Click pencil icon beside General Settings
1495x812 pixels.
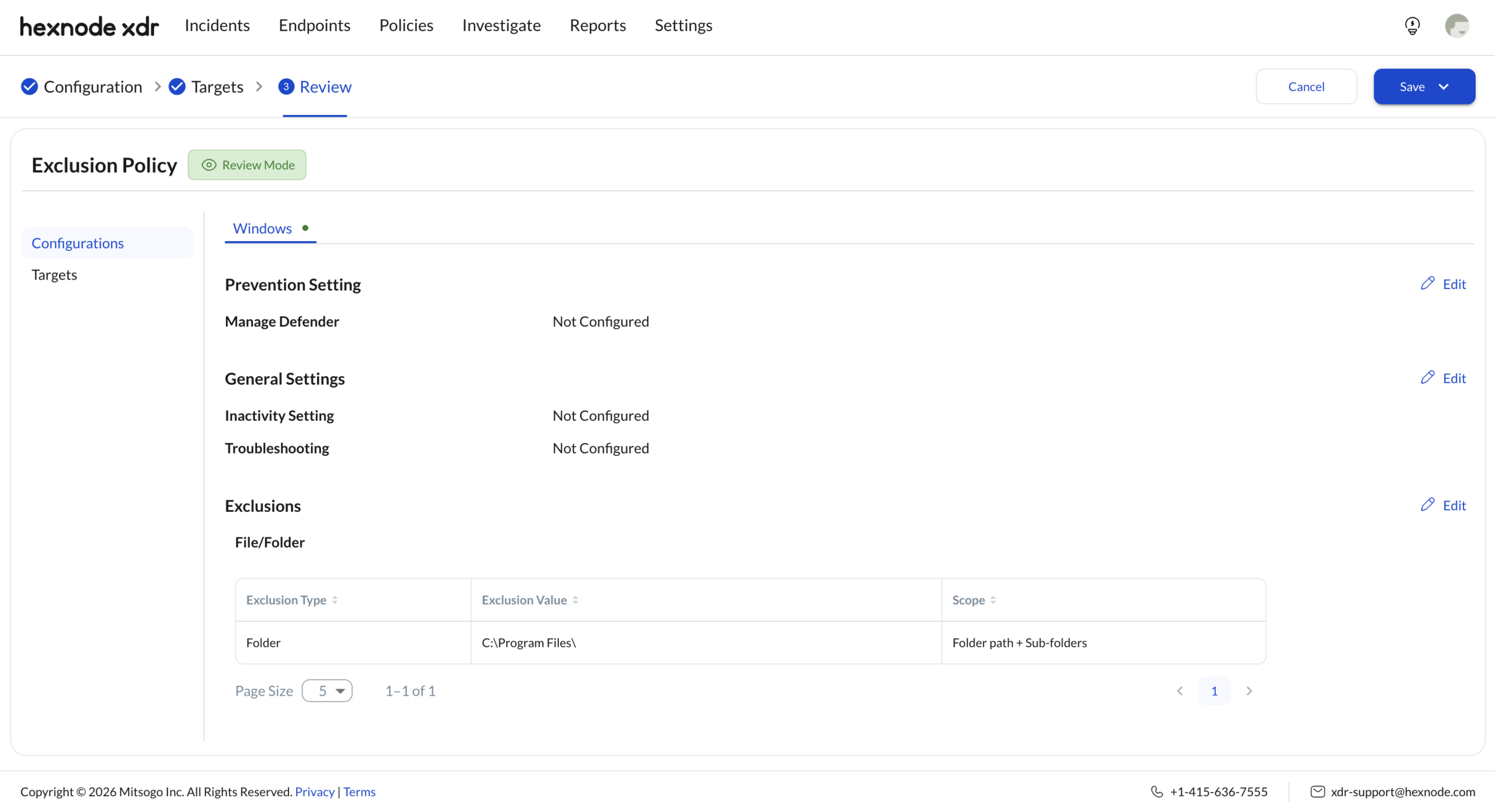1427,378
